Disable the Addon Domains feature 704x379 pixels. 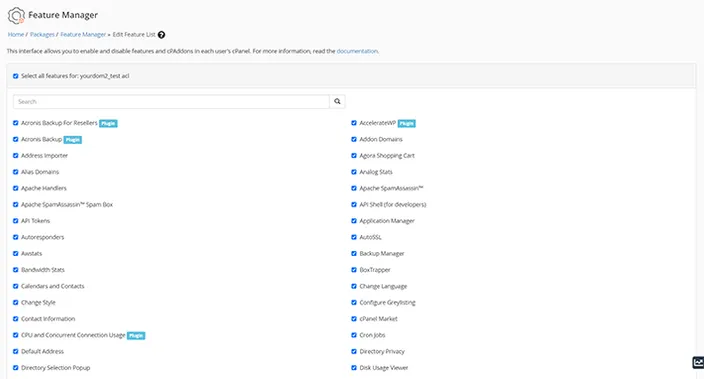point(354,139)
